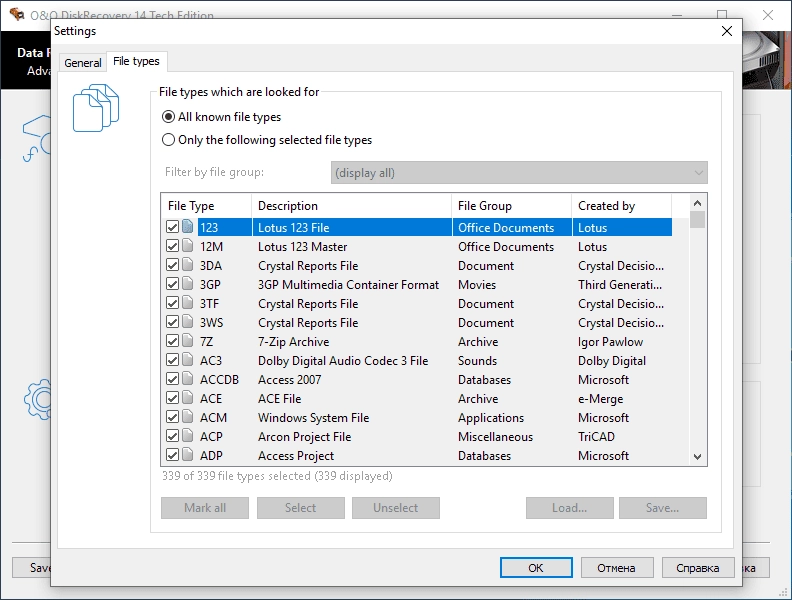Select the Arcon Project File row
Viewport: 792px width, 600px height.
click(419, 436)
